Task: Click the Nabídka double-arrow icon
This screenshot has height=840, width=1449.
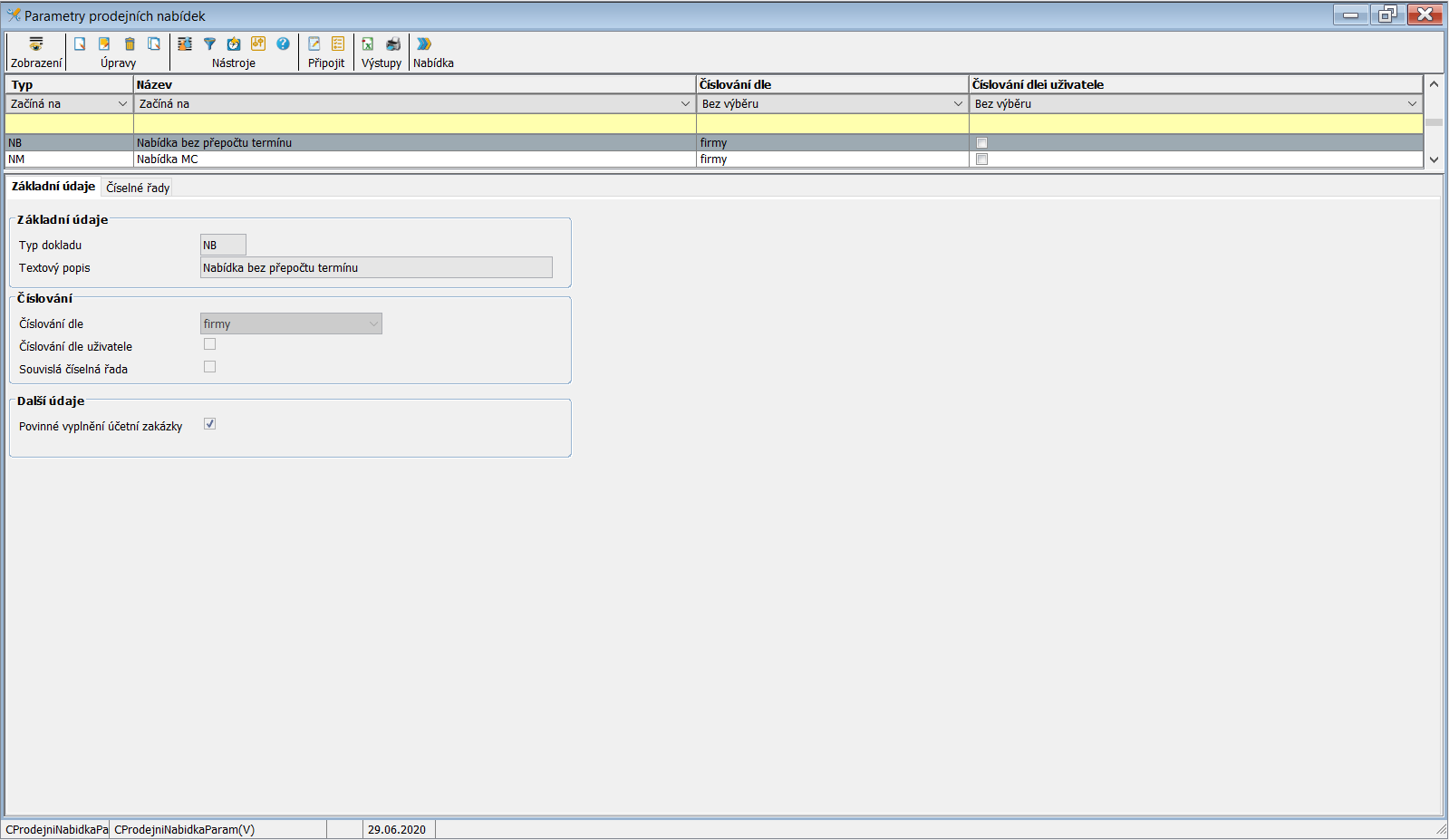Action: tap(424, 44)
